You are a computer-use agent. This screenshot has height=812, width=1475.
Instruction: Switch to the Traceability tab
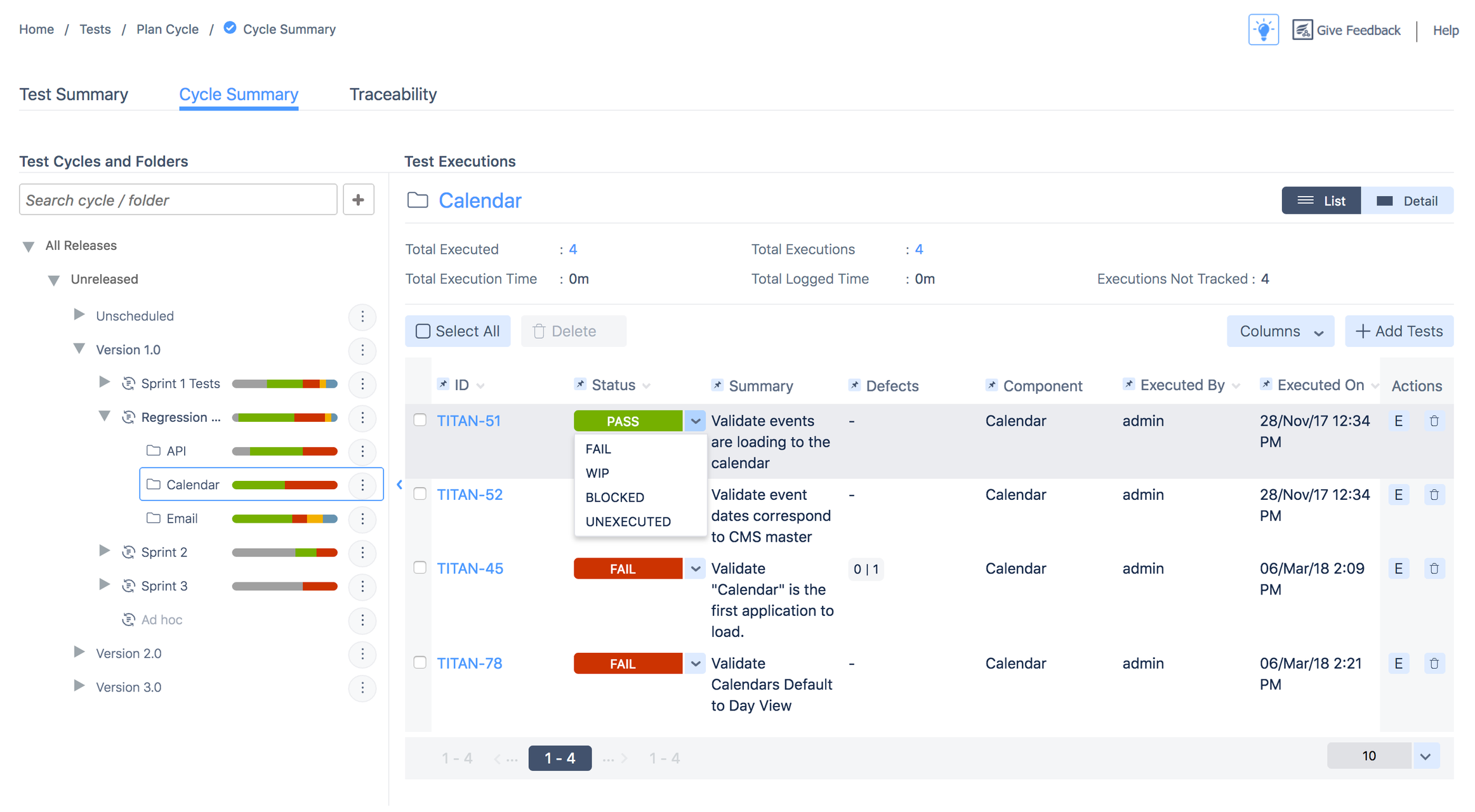click(393, 93)
